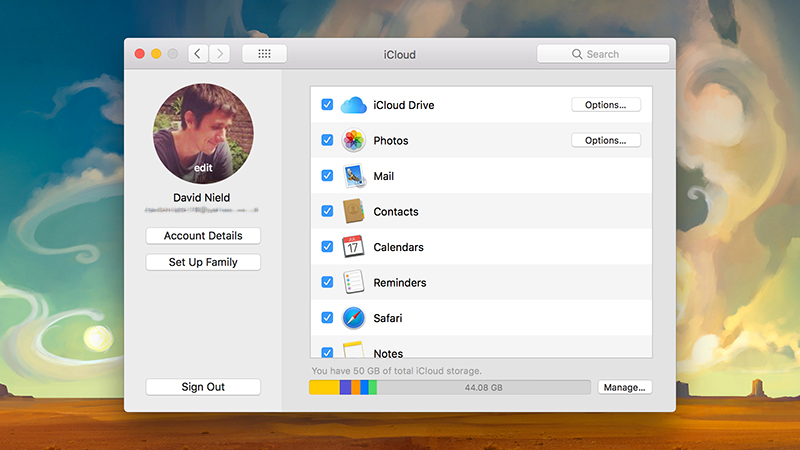Image resolution: width=800 pixels, height=450 pixels.
Task: Click the iCloud Drive label
Action: click(404, 105)
